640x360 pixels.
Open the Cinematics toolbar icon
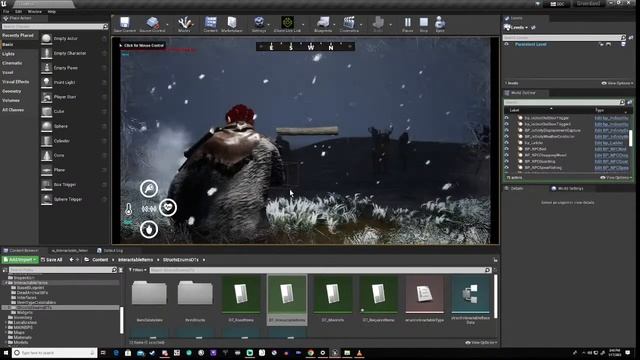(349, 24)
